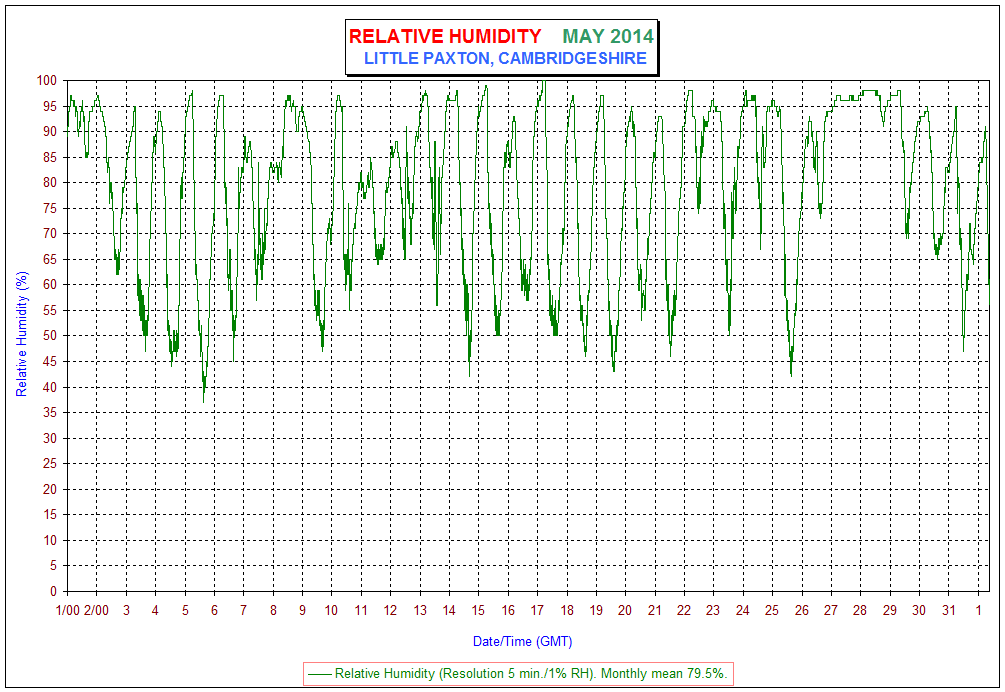The image size is (1005, 692).
Task: Click the y-axis value 100
Action: click(x=47, y=81)
